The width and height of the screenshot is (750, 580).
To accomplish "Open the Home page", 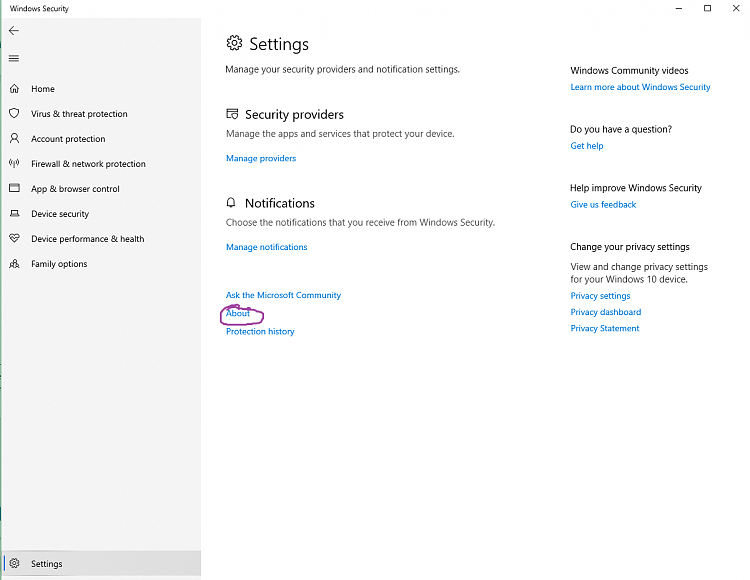I will click(x=43, y=89).
